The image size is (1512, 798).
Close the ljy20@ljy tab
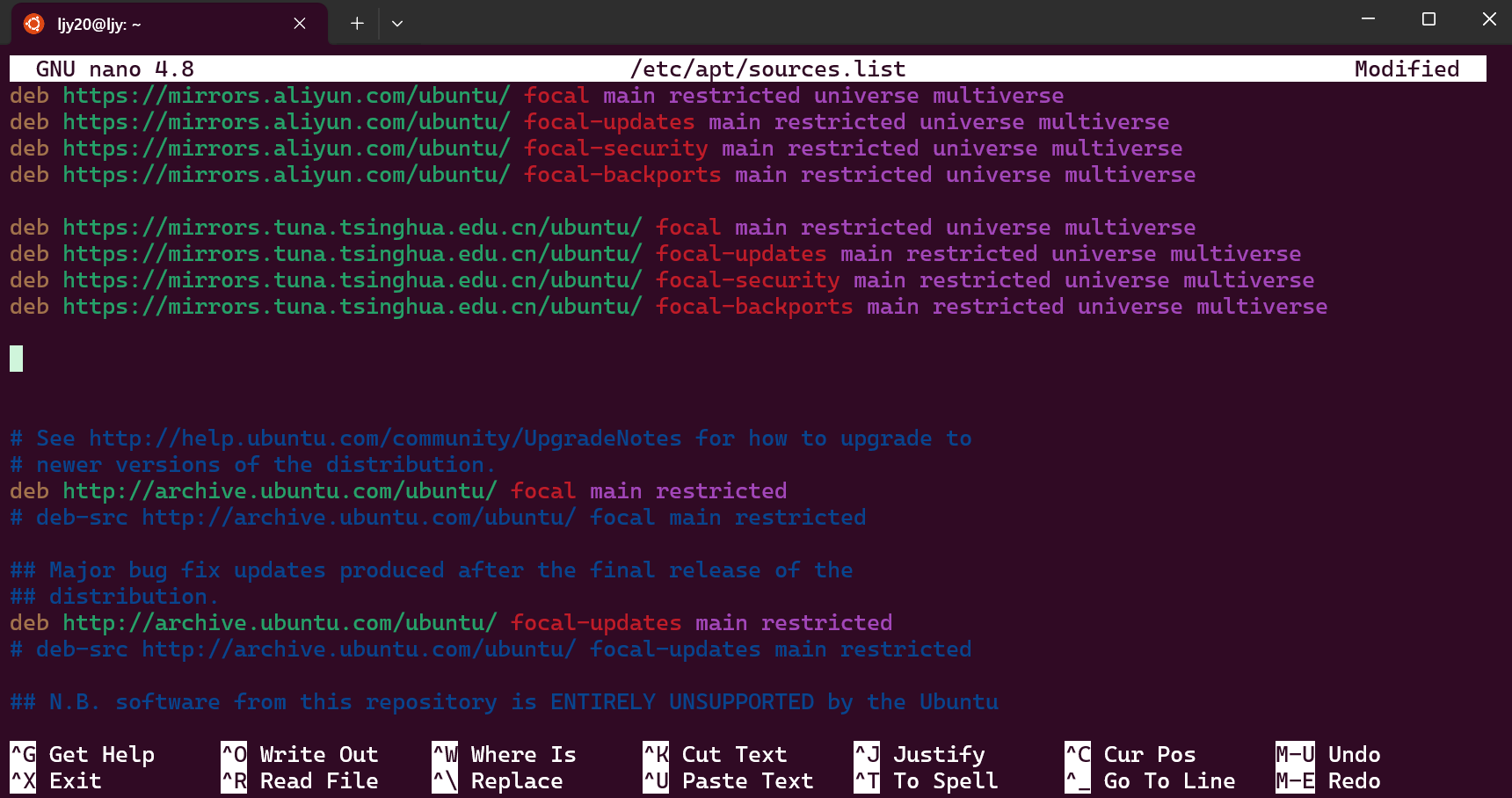pyautogui.click(x=300, y=24)
